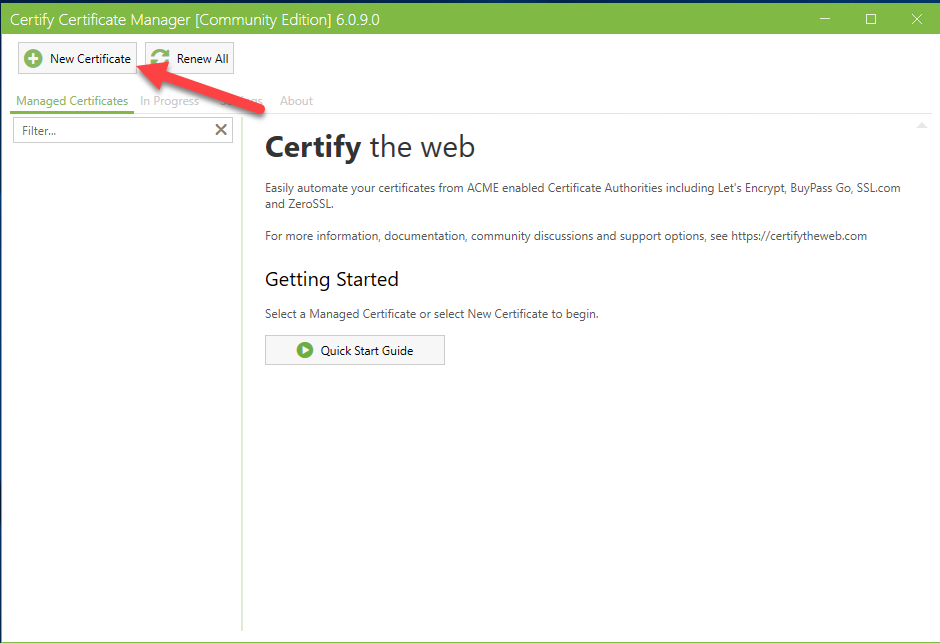Select the Managed Certificates tab
This screenshot has height=643, width=940.
point(71,101)
